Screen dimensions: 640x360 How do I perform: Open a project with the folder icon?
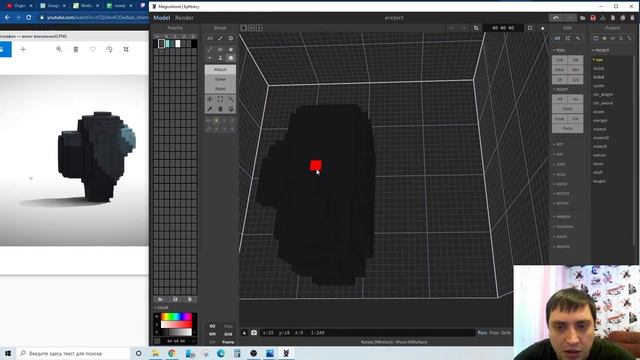point(583,18)
